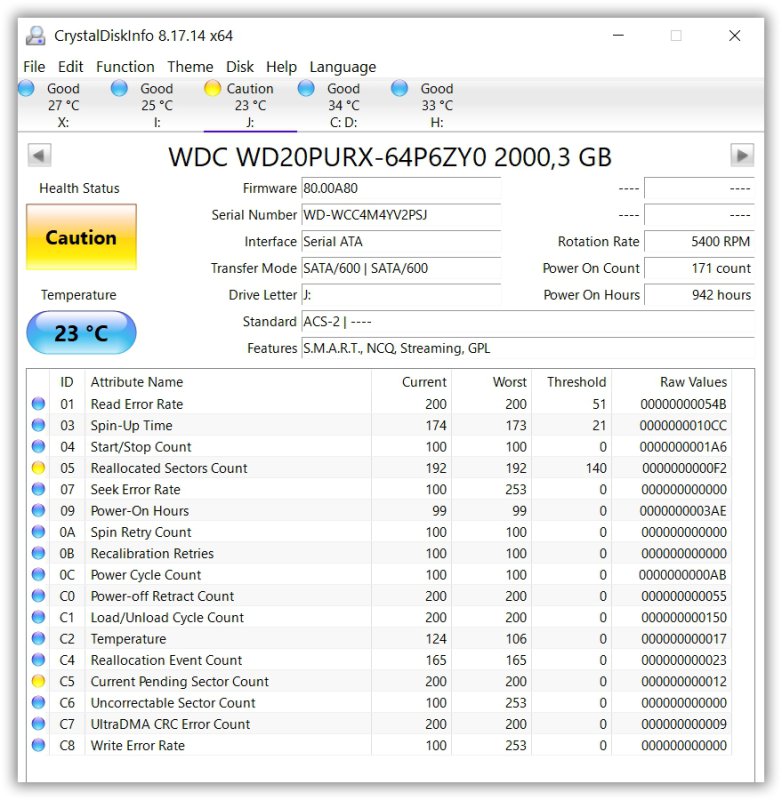Select the Good disk I: status orb
Viewport: 782px width, 800px height.
coord(119,88)
